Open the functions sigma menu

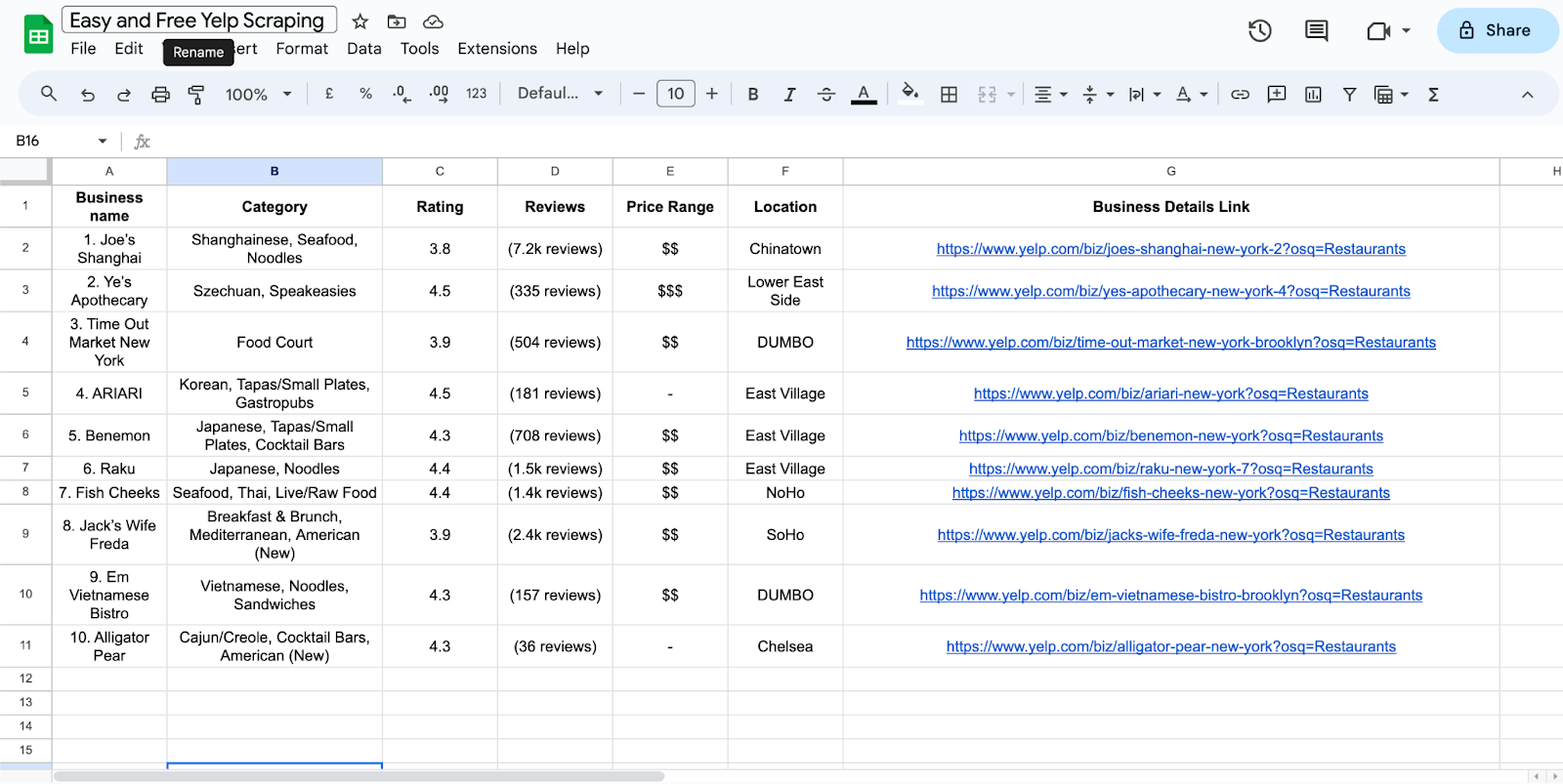1433,94
